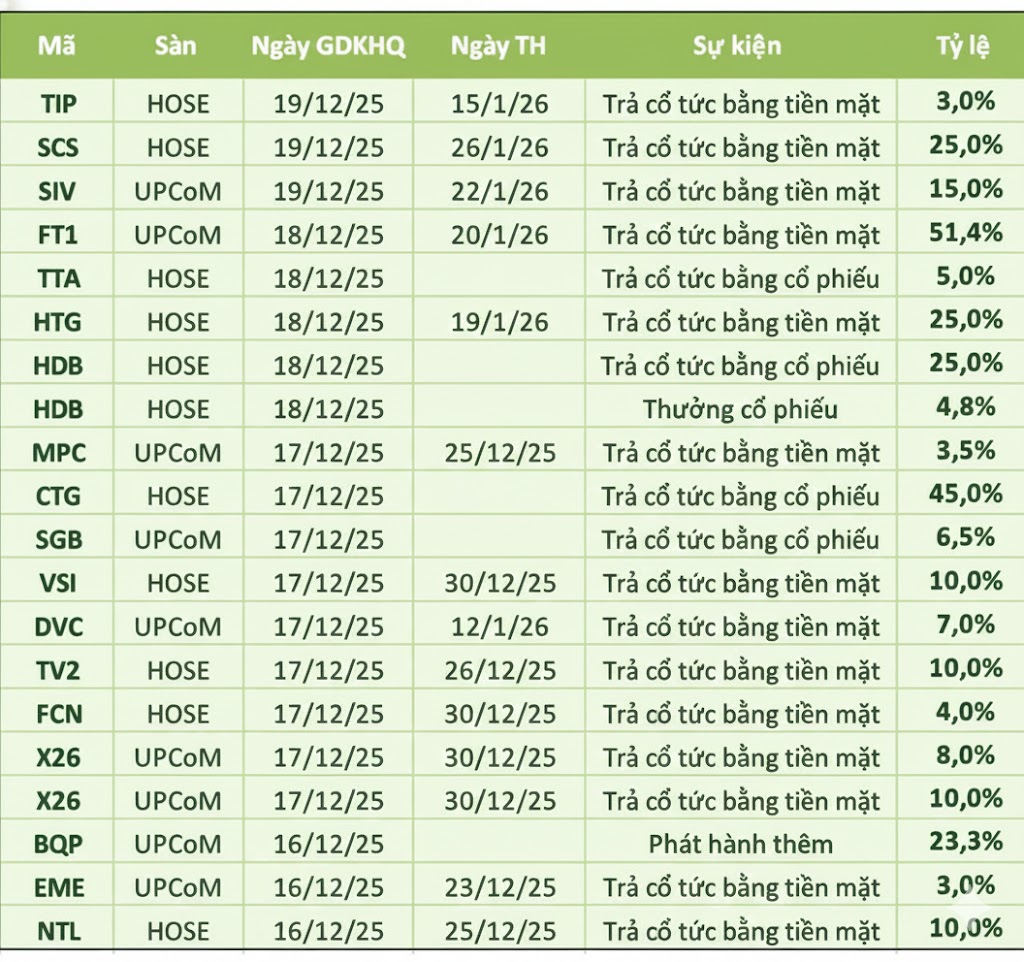The height and width of the screenshot is (962, 1024).
Task: Select the "Sự kiện" column header
Action: (738, 46)
